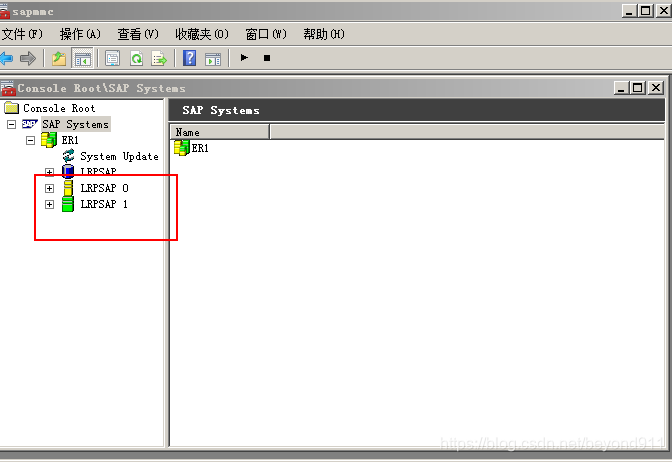The image size is (672, 462).
Task: Expand the LRPSAP database node
Action: pyautogui.click(x=49, y=172)
